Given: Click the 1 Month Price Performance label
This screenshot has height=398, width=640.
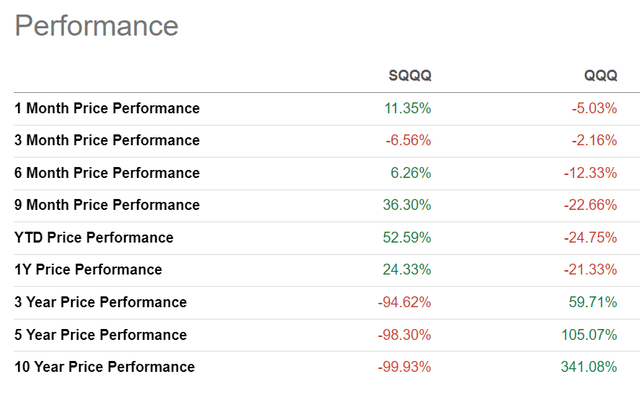Looking at the screenshot, I should (x=107, y=108).
